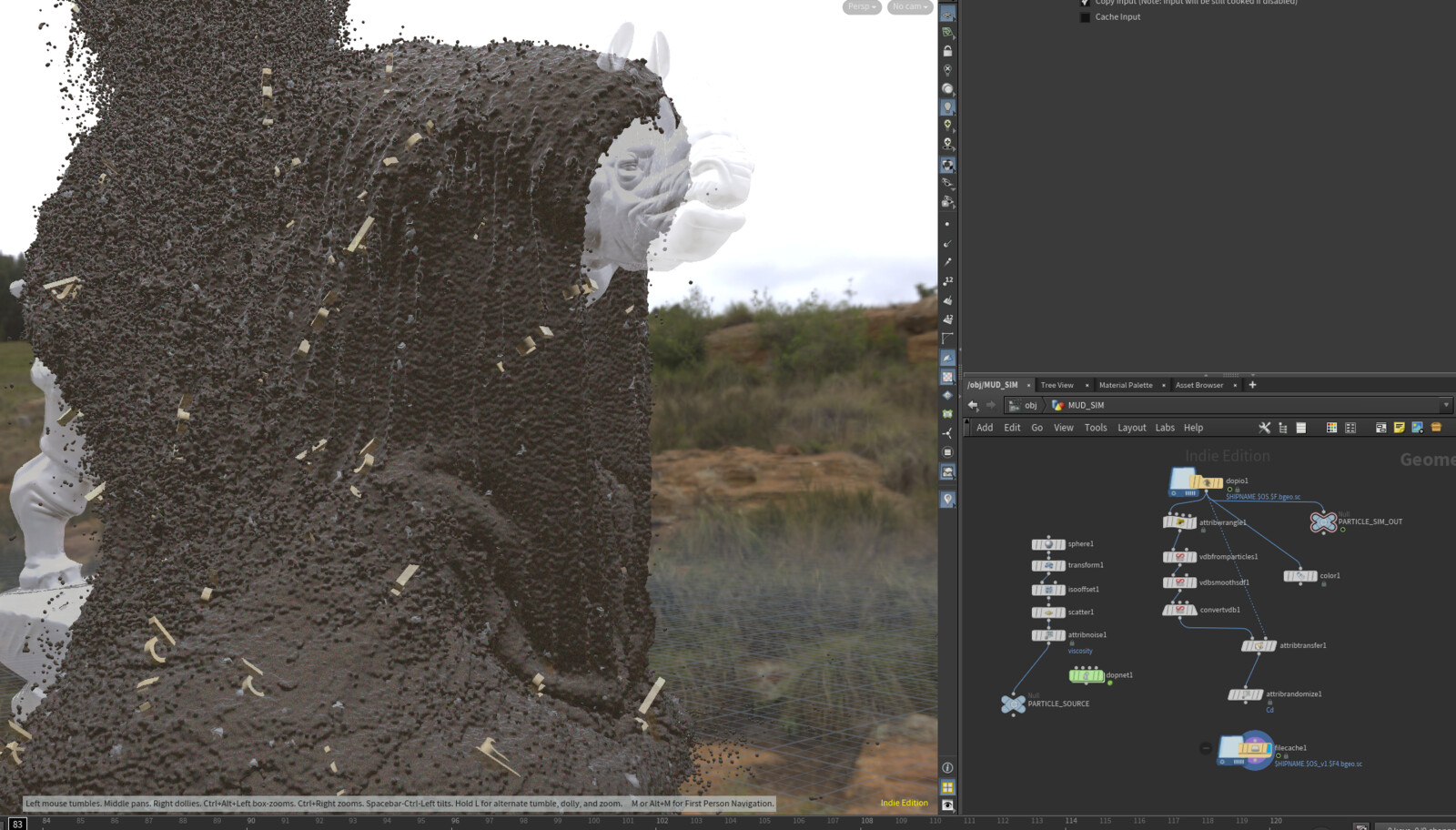This screenshot has width=1456, height=830.
Task: Select the PARTICLE_SIM_OUT null node
Action: coord(1323,522)
